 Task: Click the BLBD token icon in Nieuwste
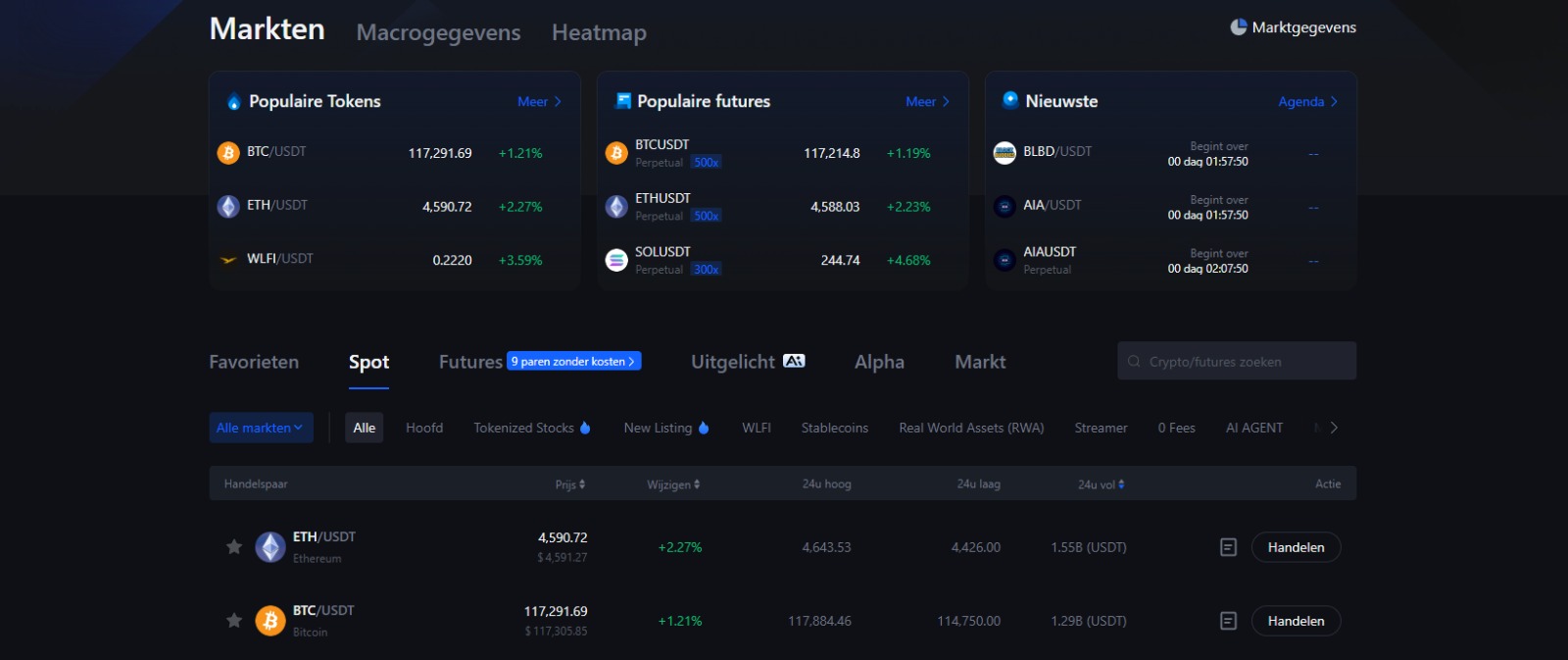point(1004,153)
